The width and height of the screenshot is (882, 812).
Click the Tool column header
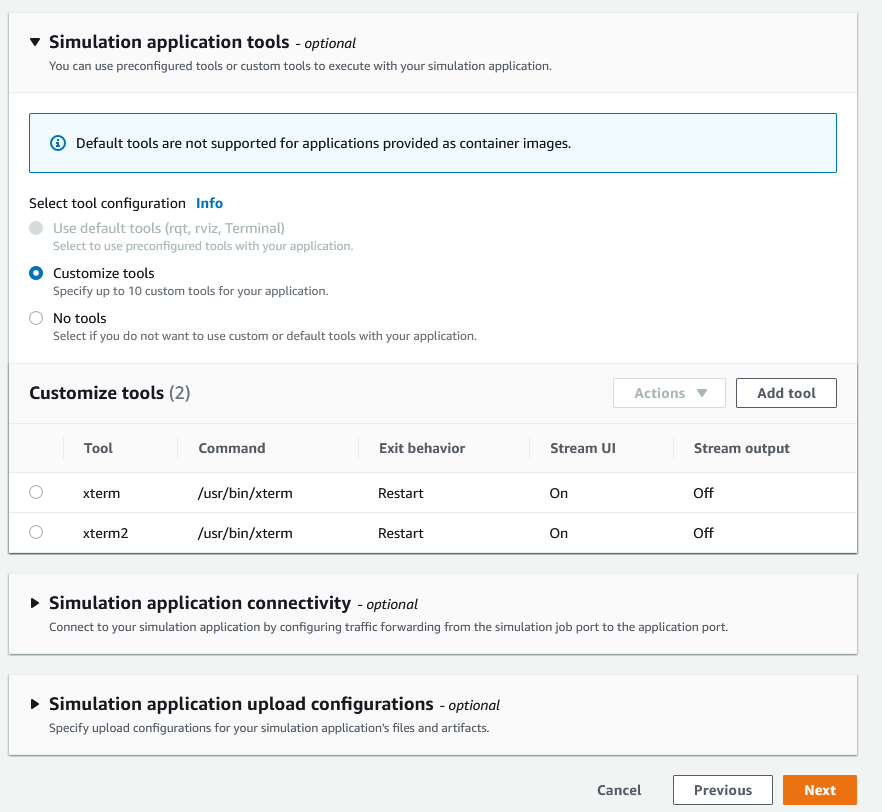98,448
